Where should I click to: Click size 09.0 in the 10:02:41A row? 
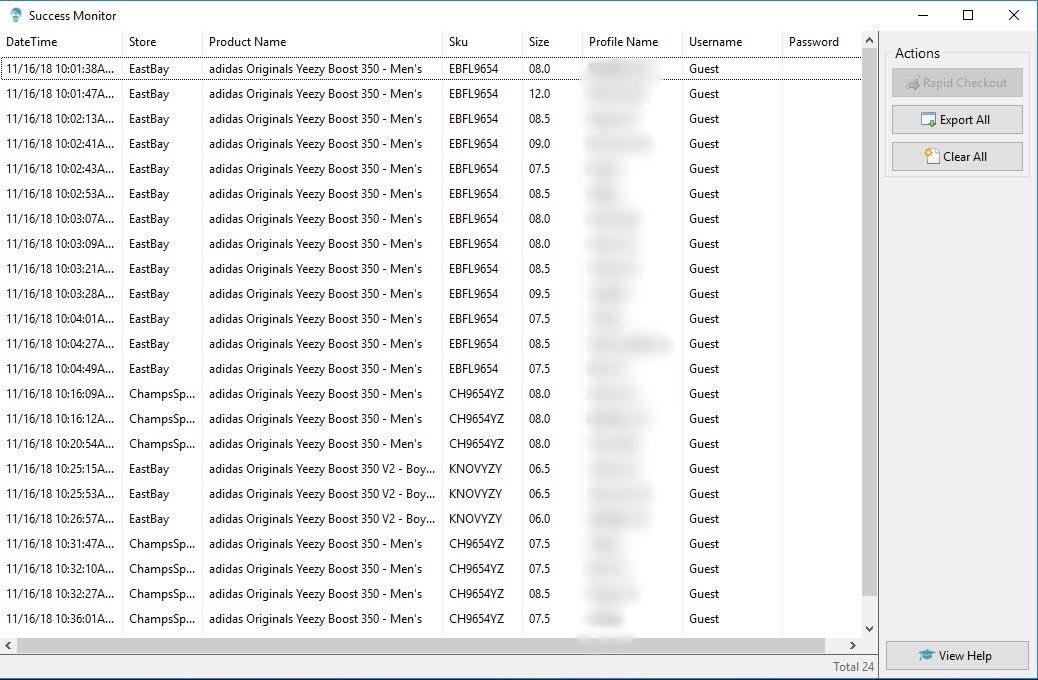(540, 144)
